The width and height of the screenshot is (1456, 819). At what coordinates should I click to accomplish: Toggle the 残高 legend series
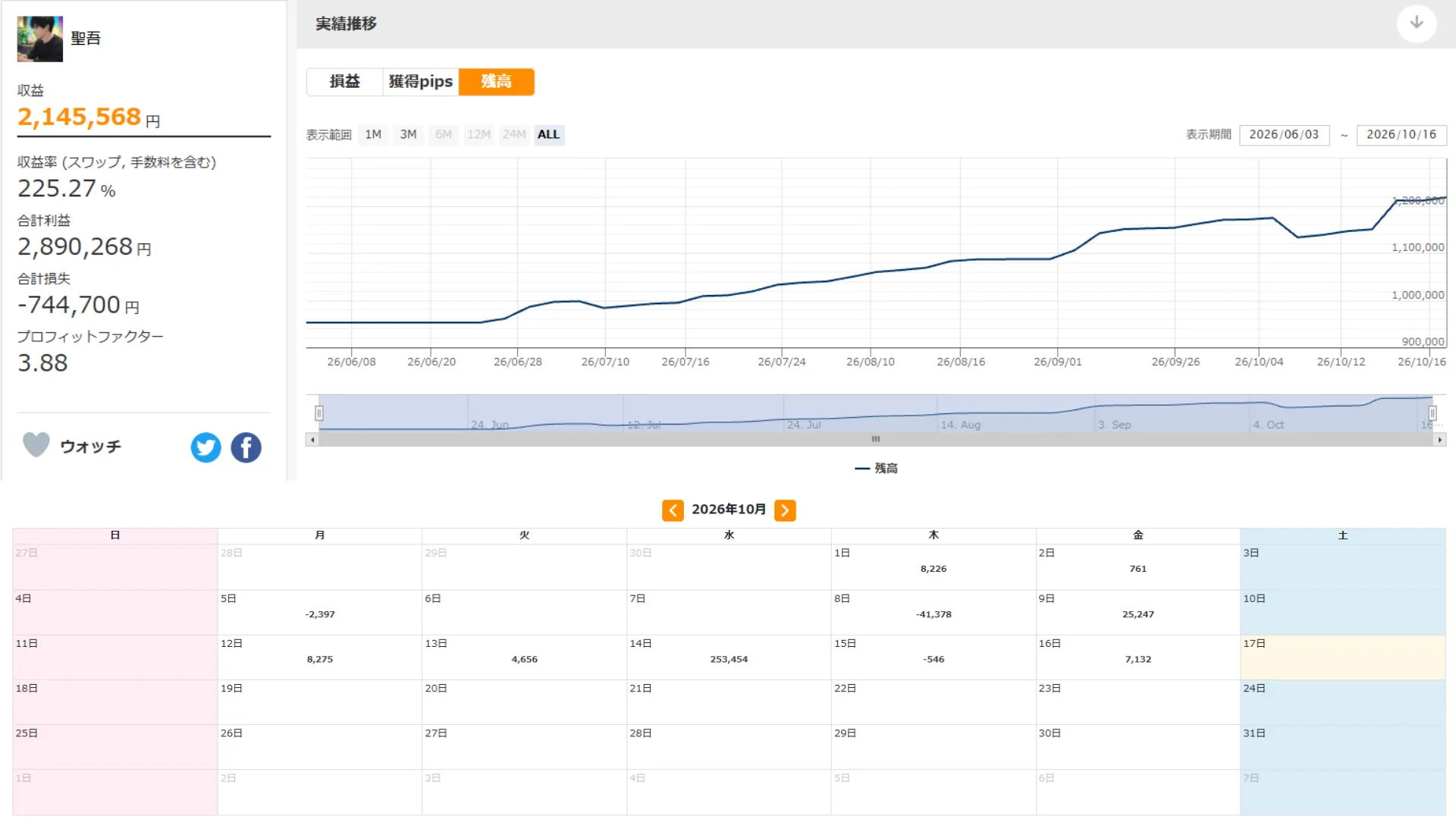[877, 469]
